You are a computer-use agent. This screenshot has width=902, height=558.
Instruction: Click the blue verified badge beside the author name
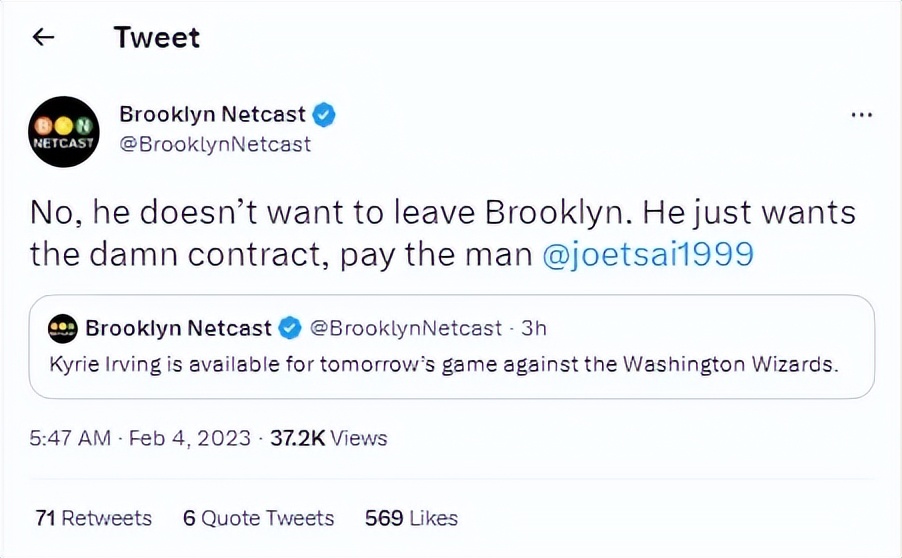pyautogui.click(x=324, y=115)
